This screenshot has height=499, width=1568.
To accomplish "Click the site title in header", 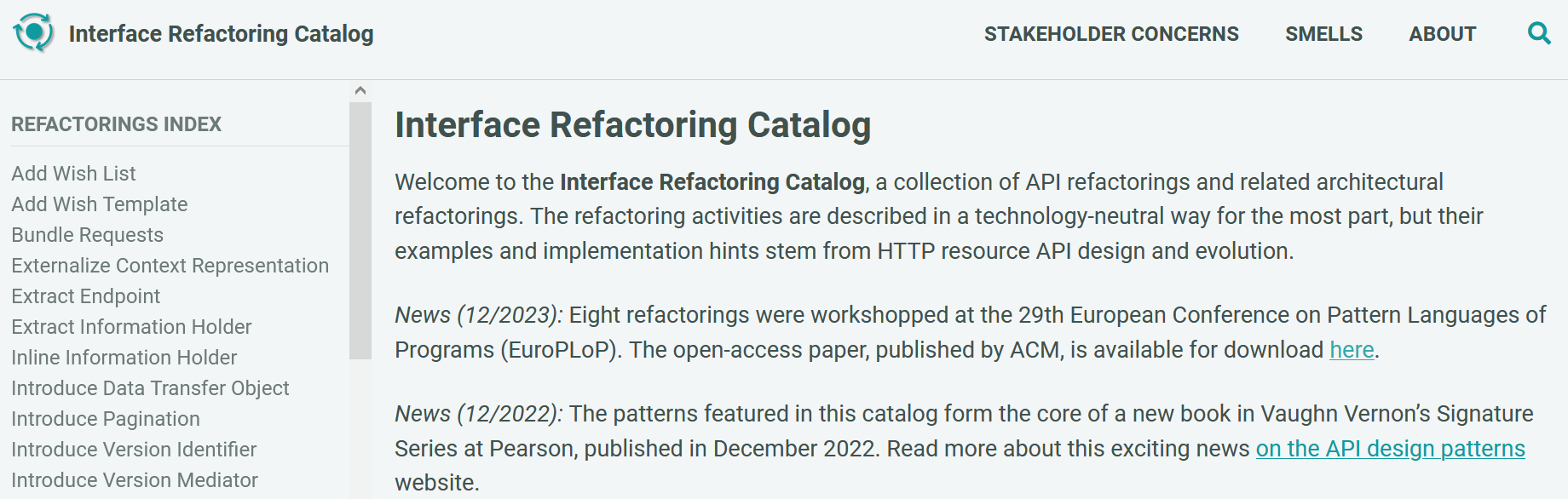I will [x=221, y=34].
